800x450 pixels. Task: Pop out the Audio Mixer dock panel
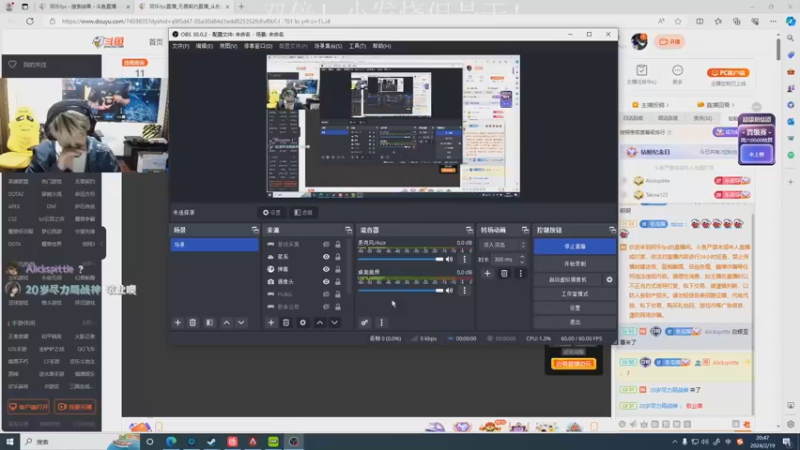[x=469, y=230]
